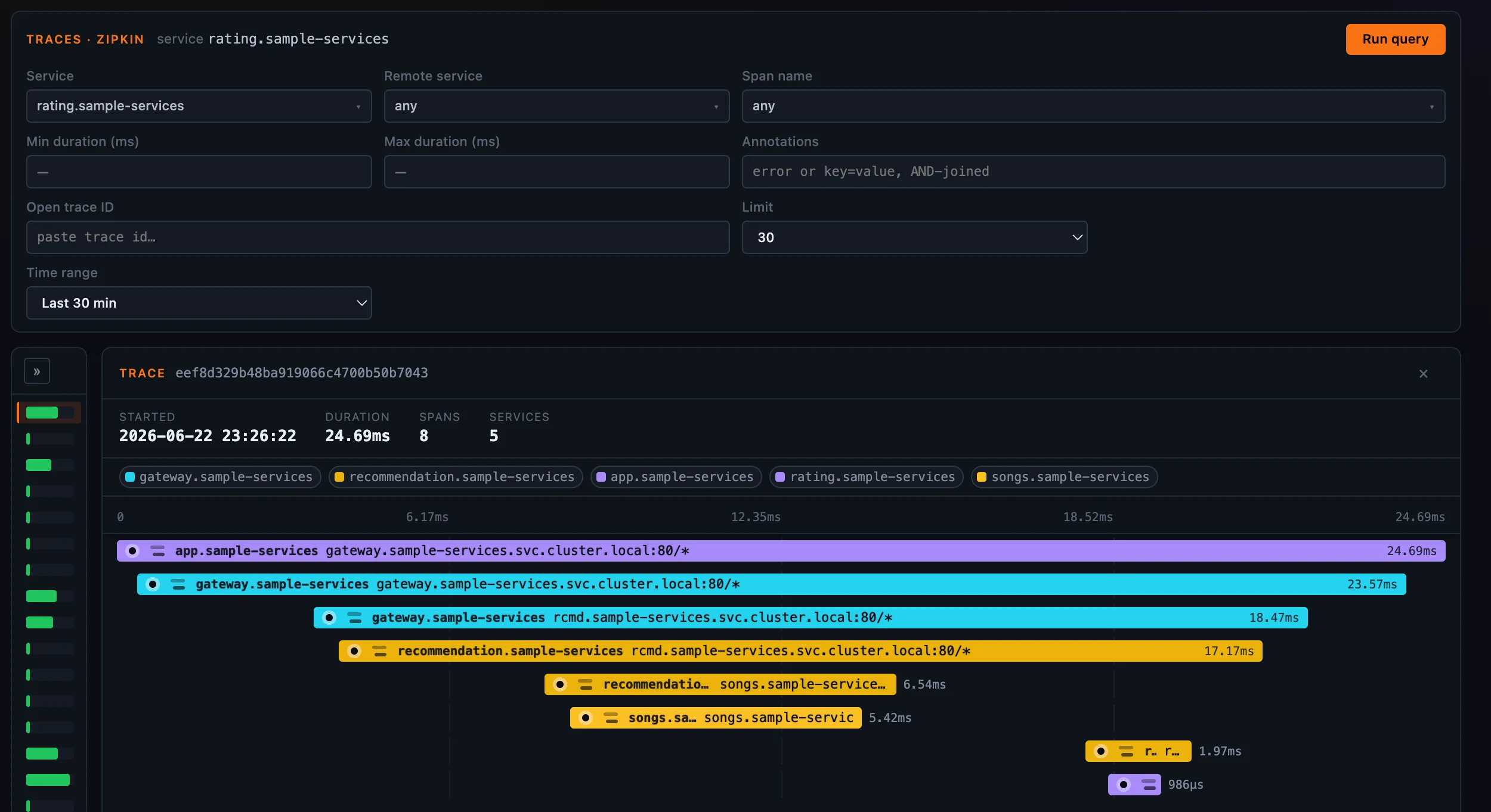The width and height of the screenshot is (1491, 812).
Task: Click the 6.17ms timeline axis label
Action: point(427,517)
